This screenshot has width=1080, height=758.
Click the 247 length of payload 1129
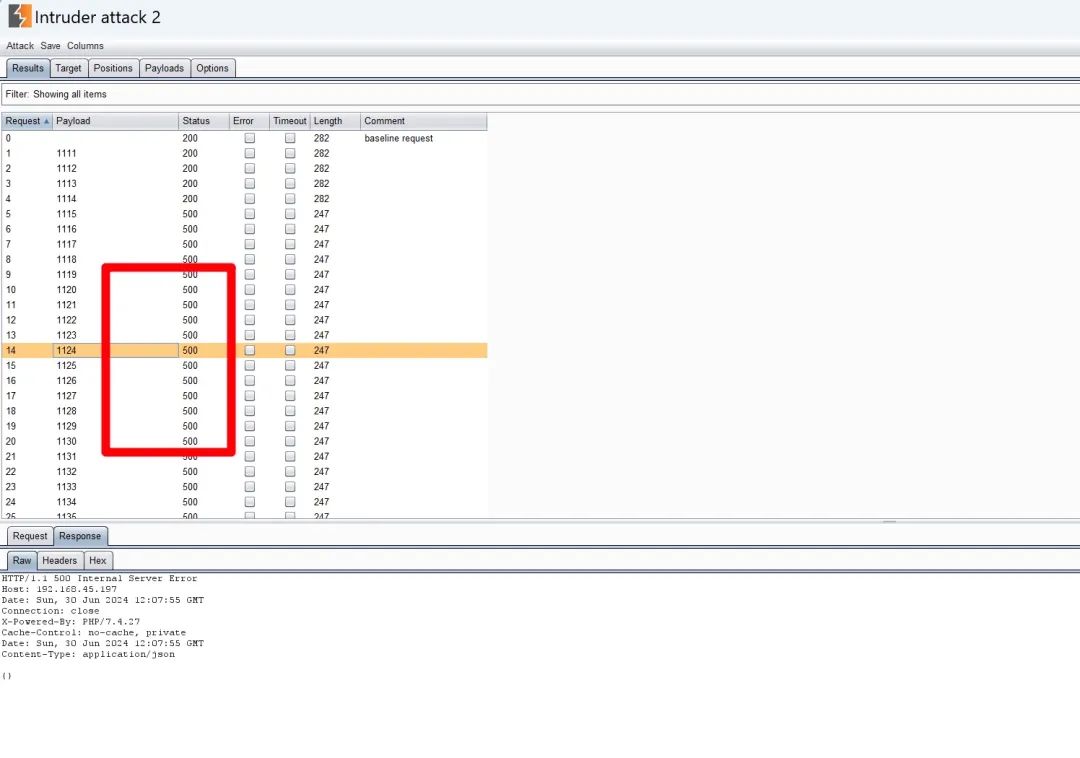click(x=322, y=426)
